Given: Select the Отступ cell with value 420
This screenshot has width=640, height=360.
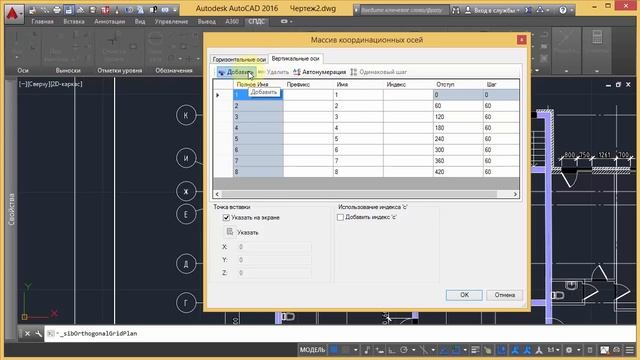Looking at the screenshot, I should coord(458,172).
